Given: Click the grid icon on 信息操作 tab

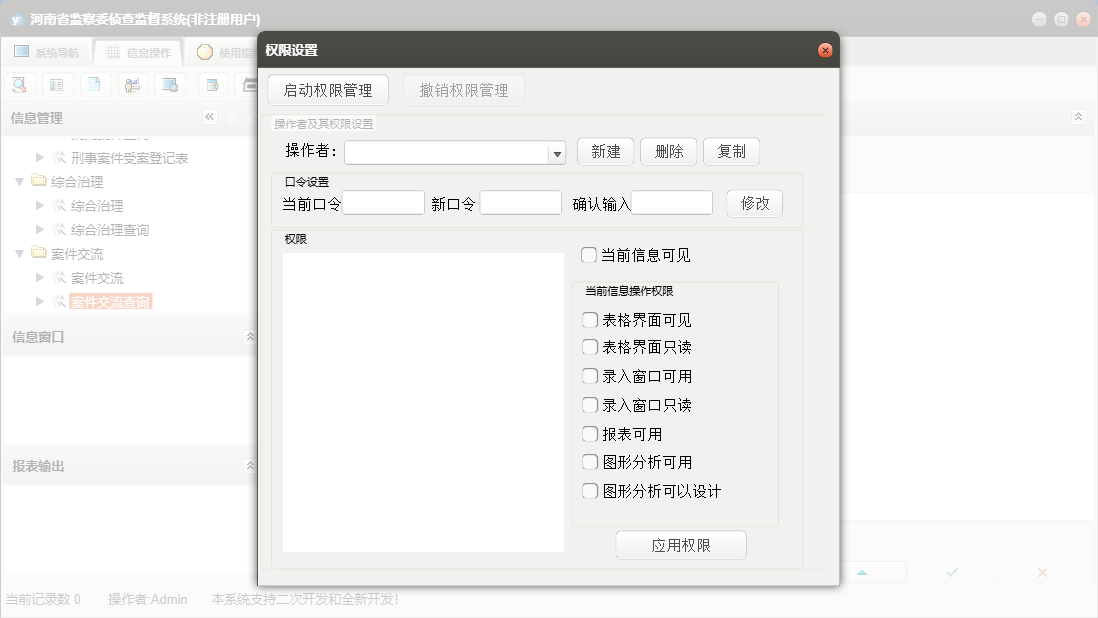Looking at the screenshot, I should [113, 52].
